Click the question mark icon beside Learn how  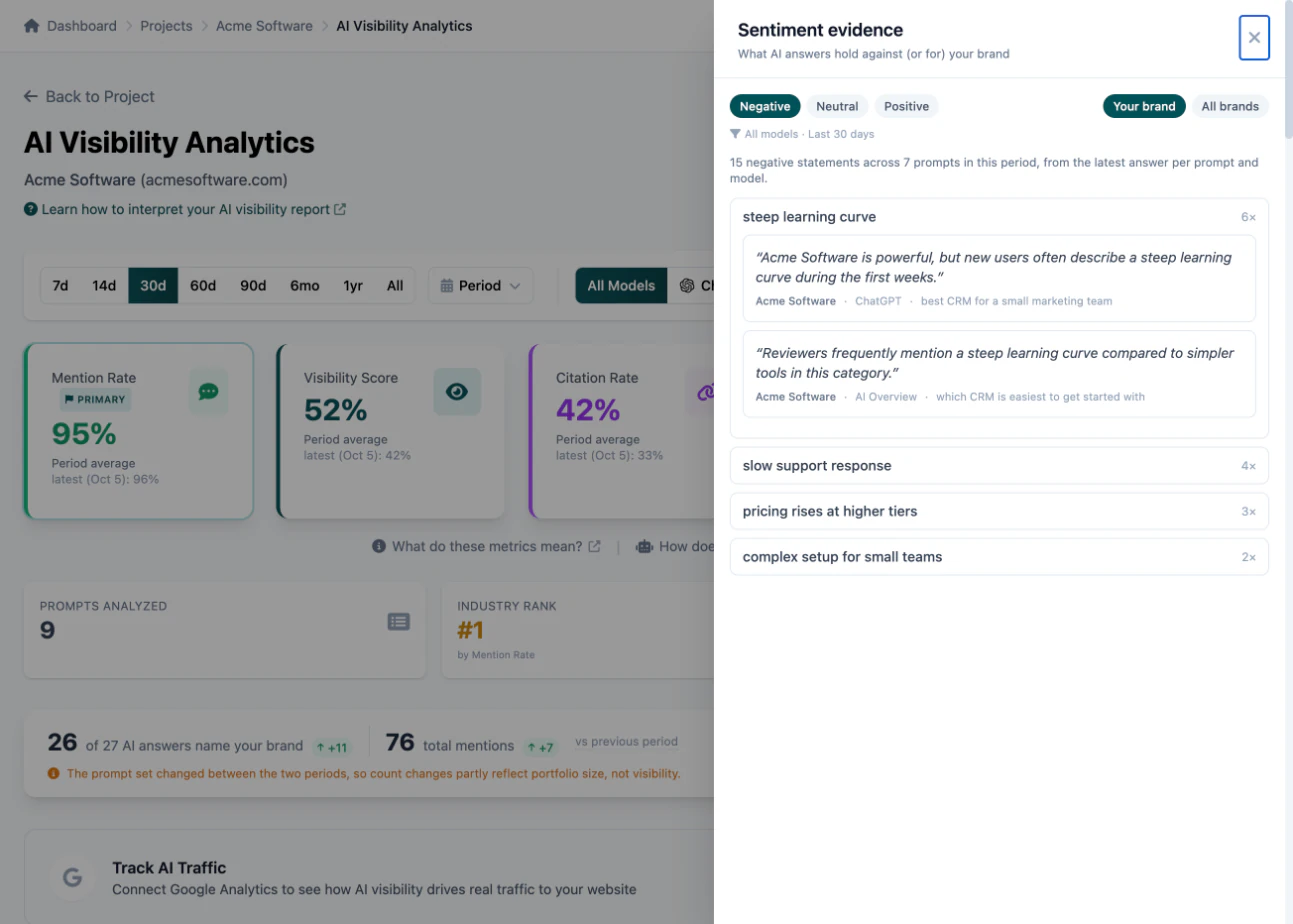pos(31,210)
